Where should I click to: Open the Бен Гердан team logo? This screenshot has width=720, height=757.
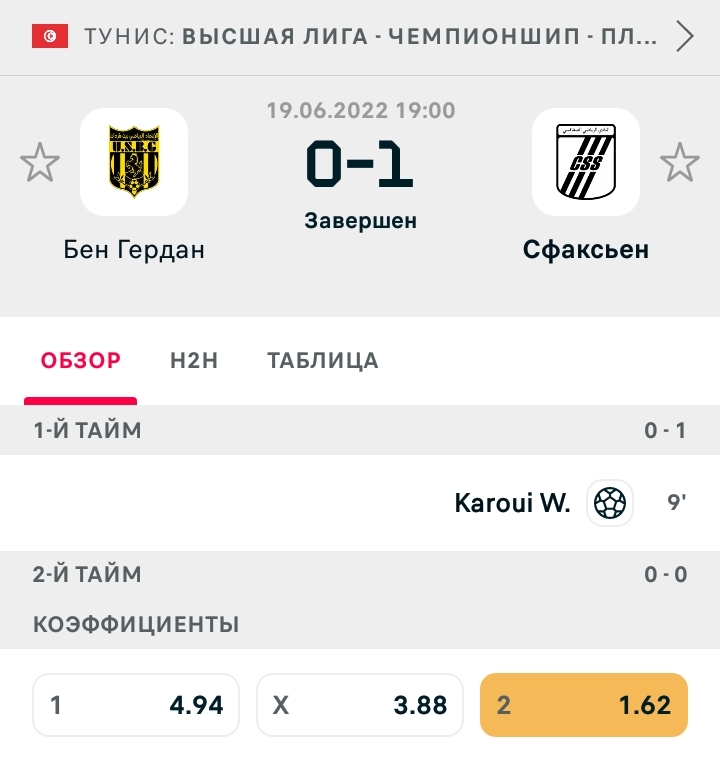click(x=134, y=162)
